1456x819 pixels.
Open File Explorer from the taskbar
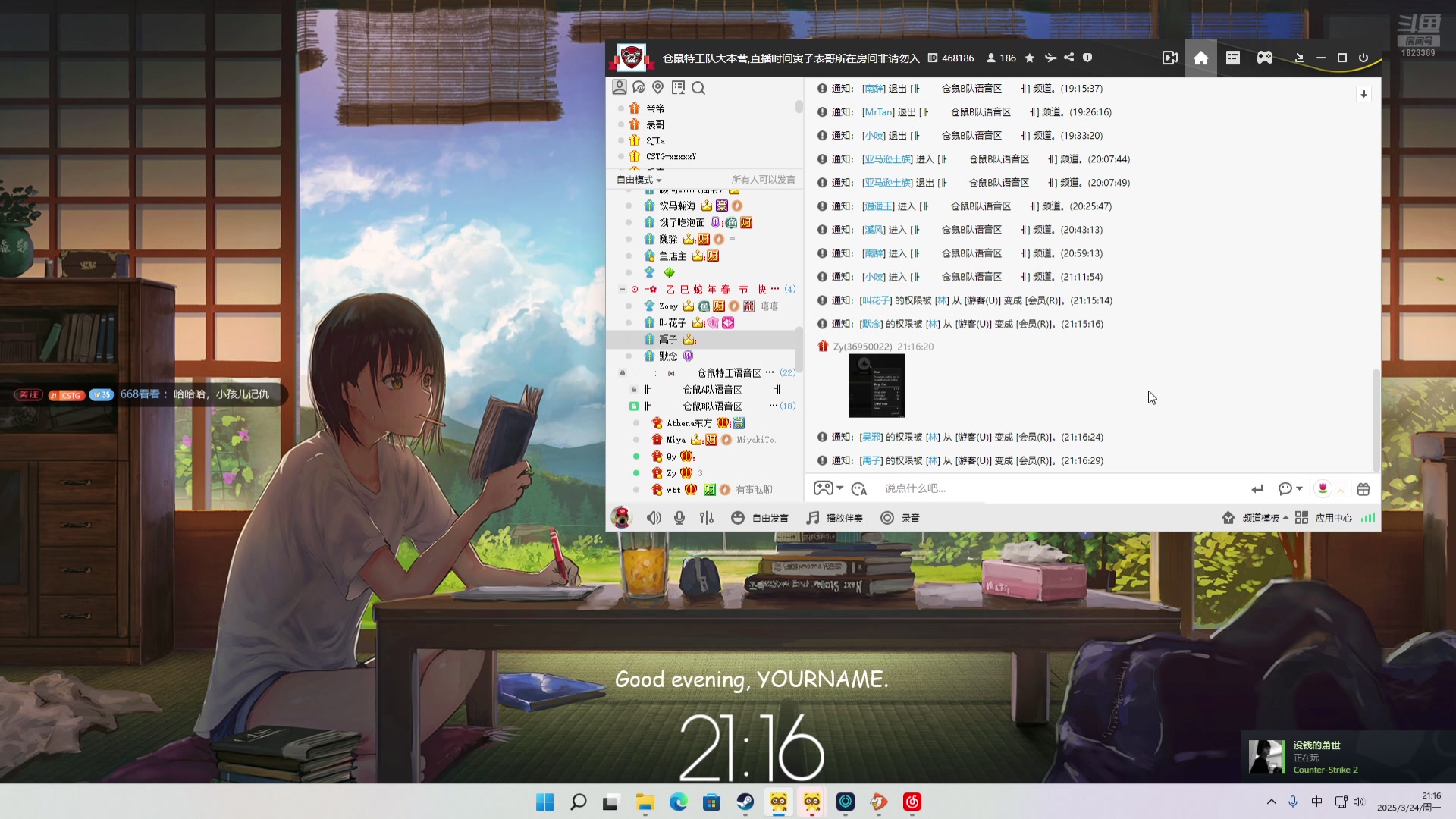coord(645,802)
